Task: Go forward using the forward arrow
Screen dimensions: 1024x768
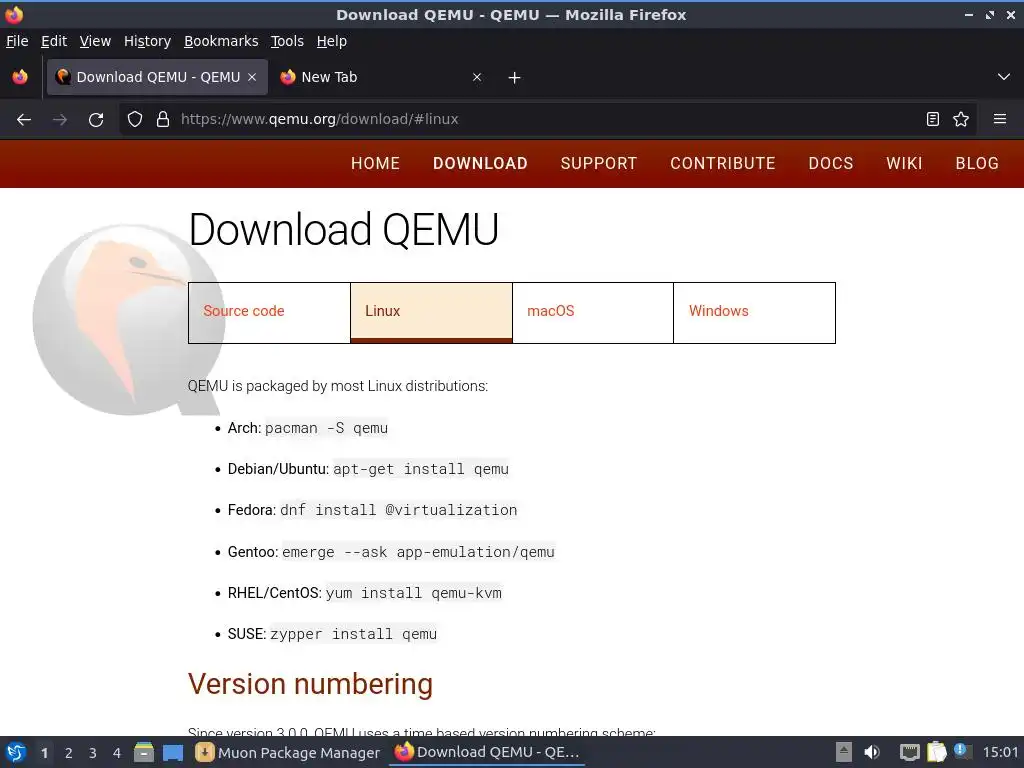Action: [60, 120]
